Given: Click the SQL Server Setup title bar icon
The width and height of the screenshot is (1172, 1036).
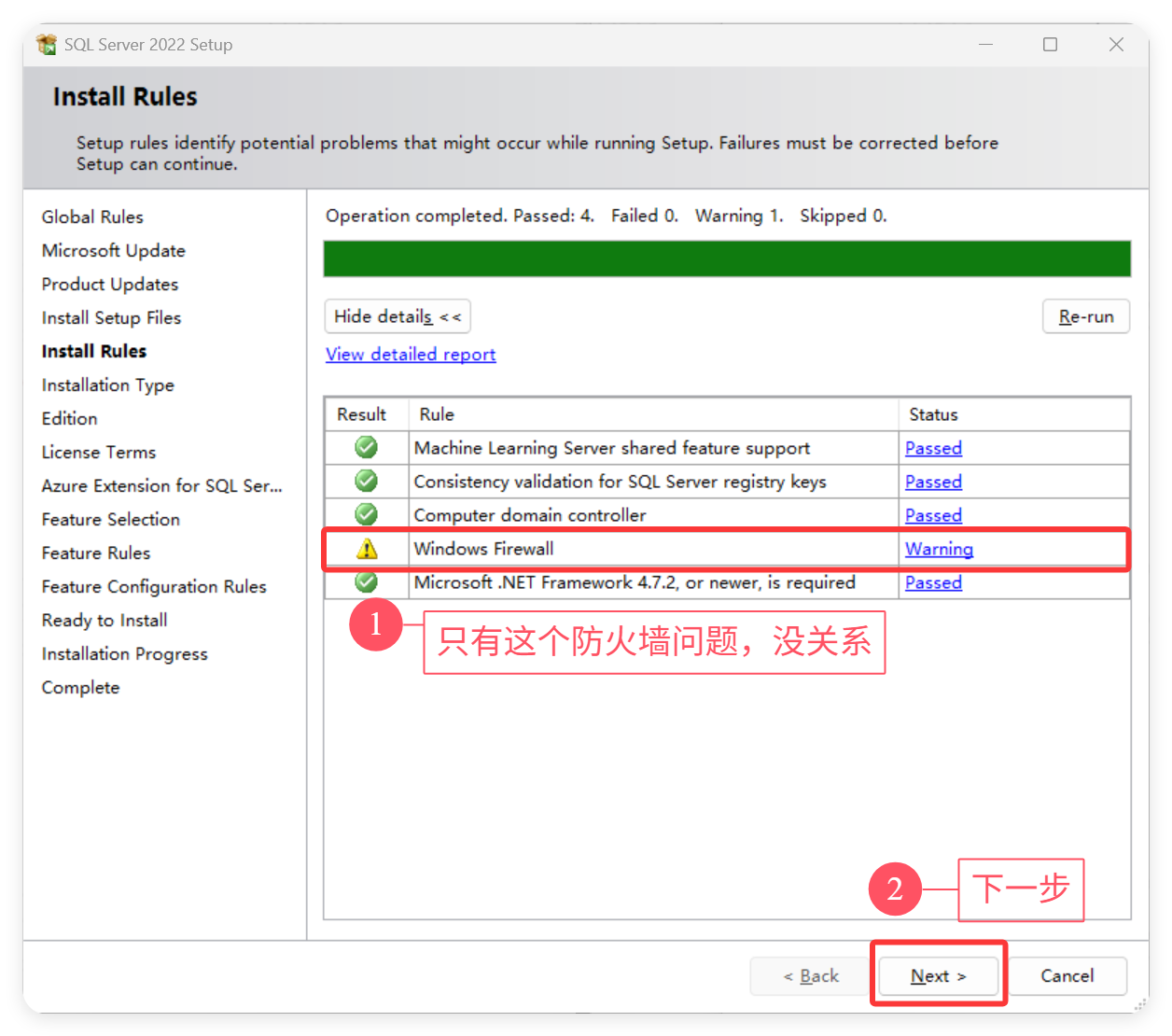Looking at the screenshot, I should tap(47, 44).
